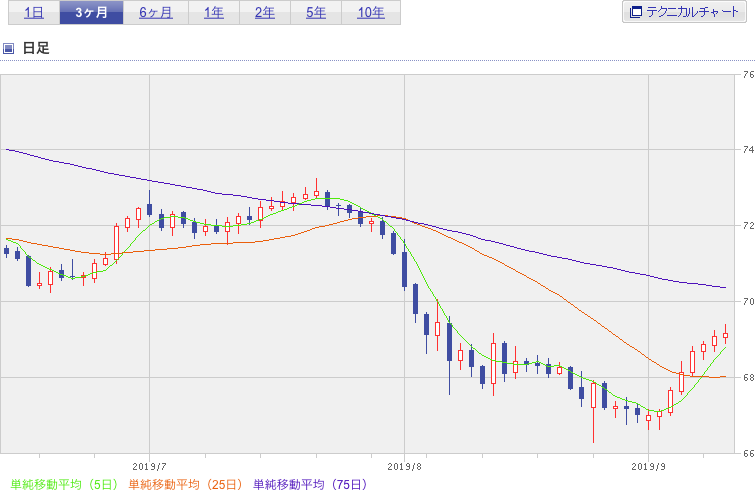Click the window icon on テクニカルチャート button
Viewport: 755px width, 493px height.
tap(636, 12)
